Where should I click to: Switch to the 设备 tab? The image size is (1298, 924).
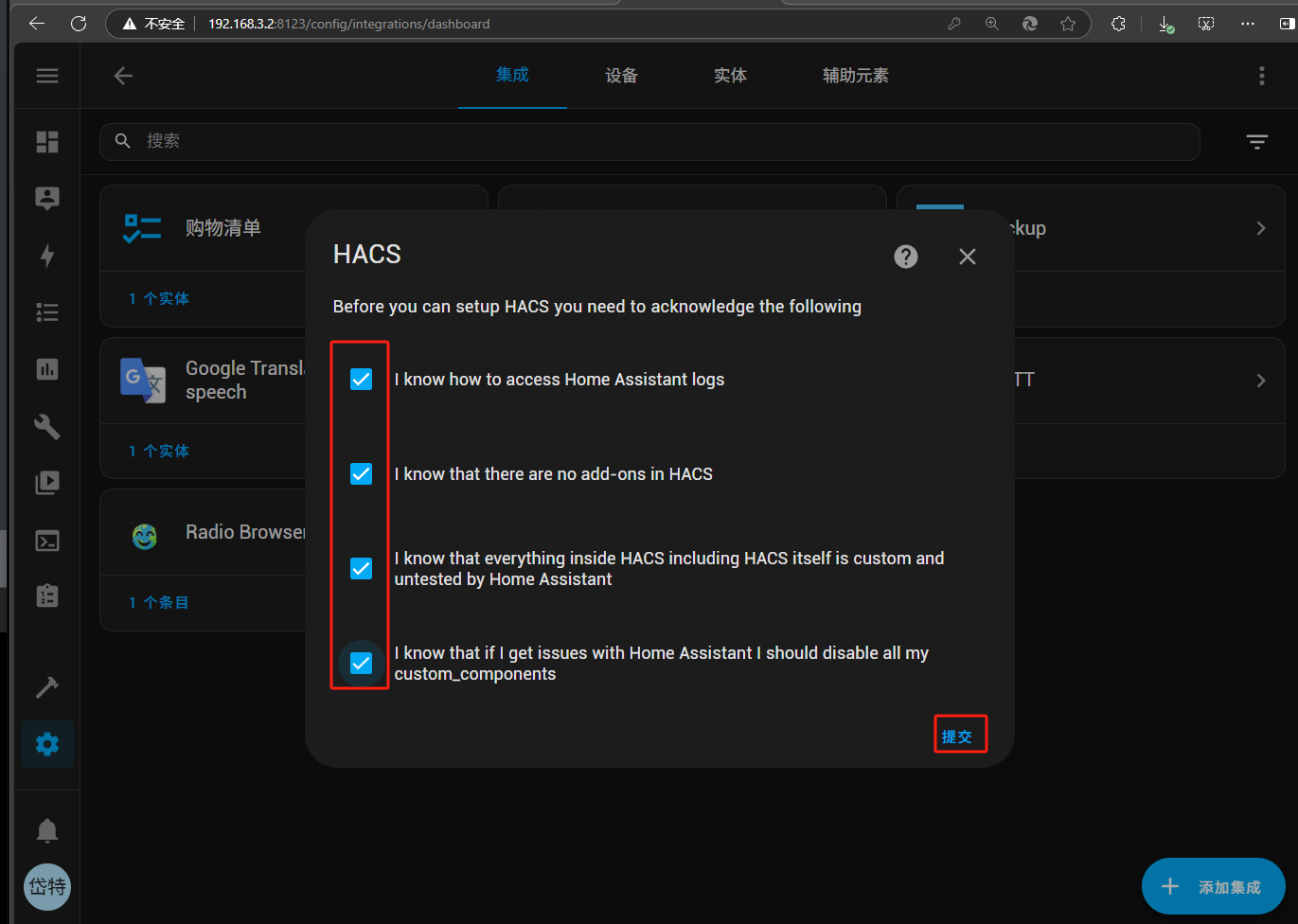[x=621, y=76]
